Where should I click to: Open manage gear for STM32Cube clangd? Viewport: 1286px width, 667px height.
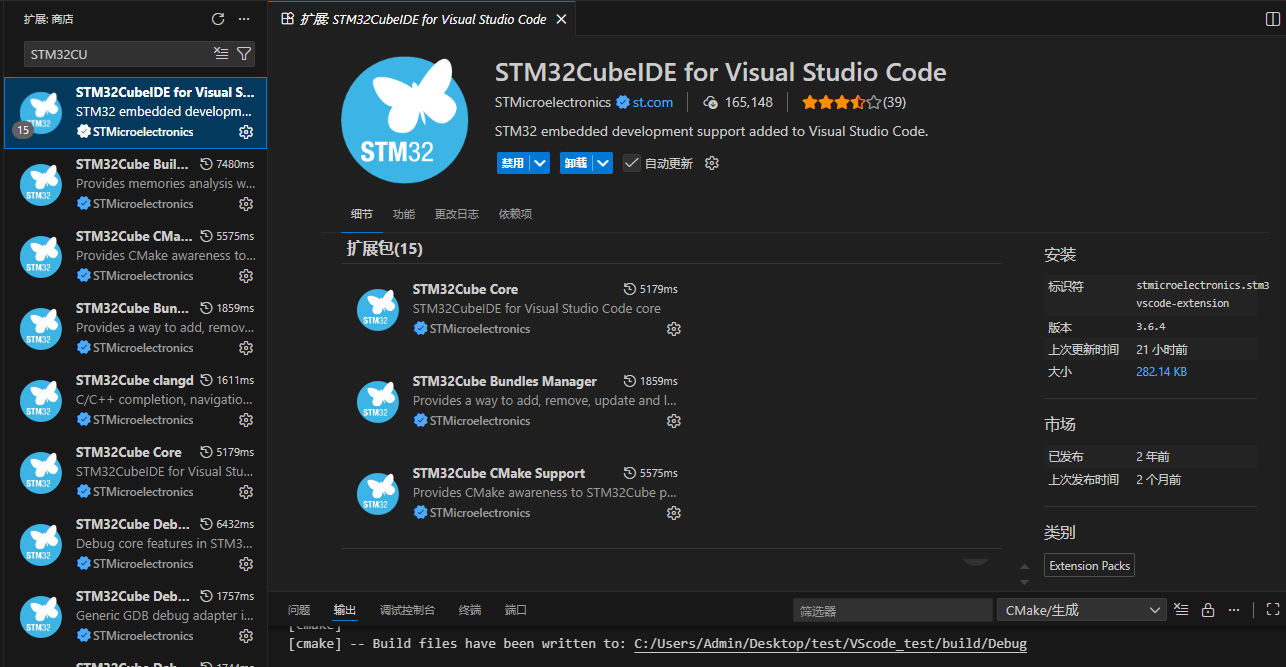(246, 420)
